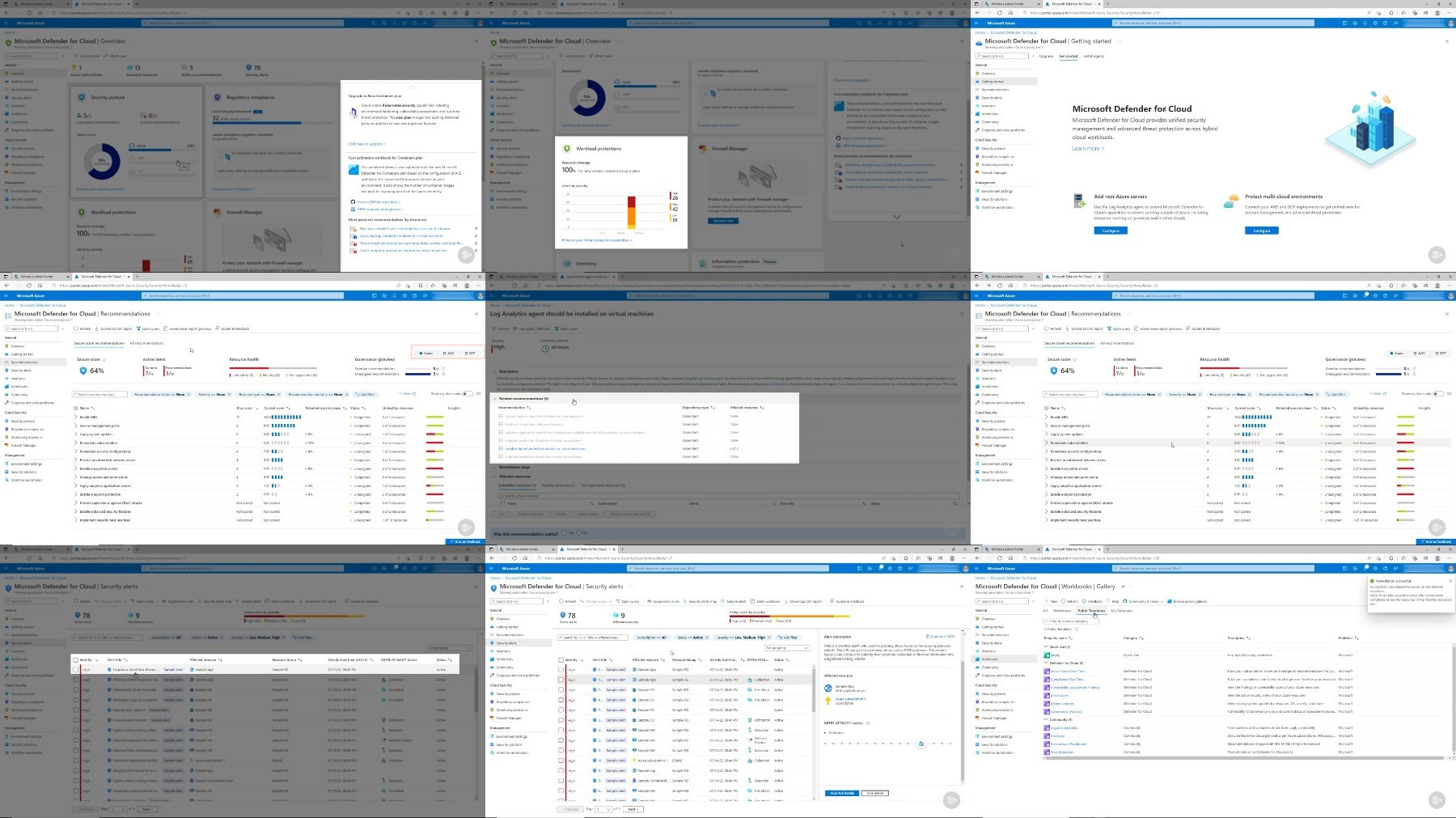Open the No grouping dropdown in Security alerts window

pos(787,648)
